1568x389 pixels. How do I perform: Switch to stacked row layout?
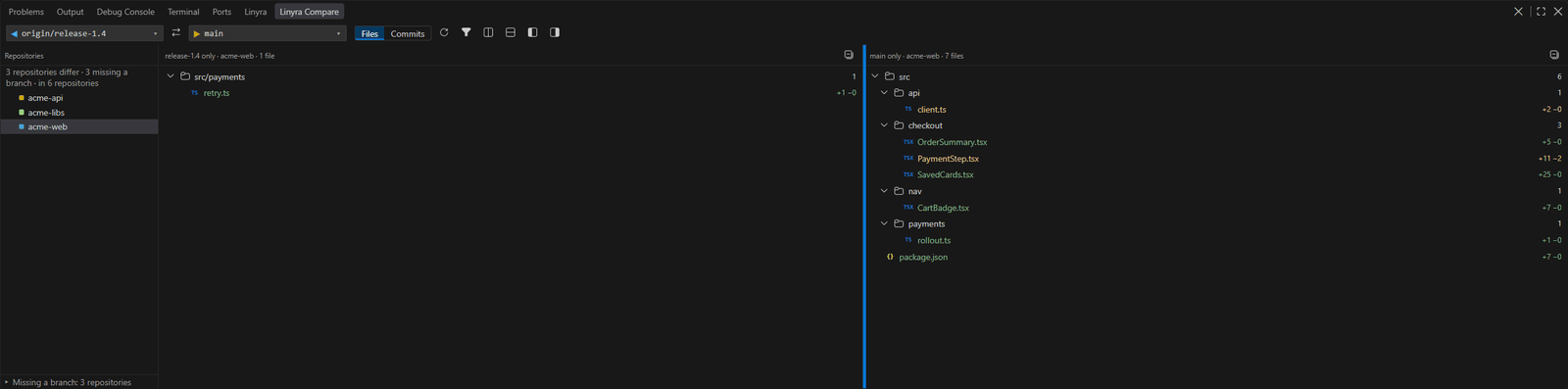click(511, 32)
